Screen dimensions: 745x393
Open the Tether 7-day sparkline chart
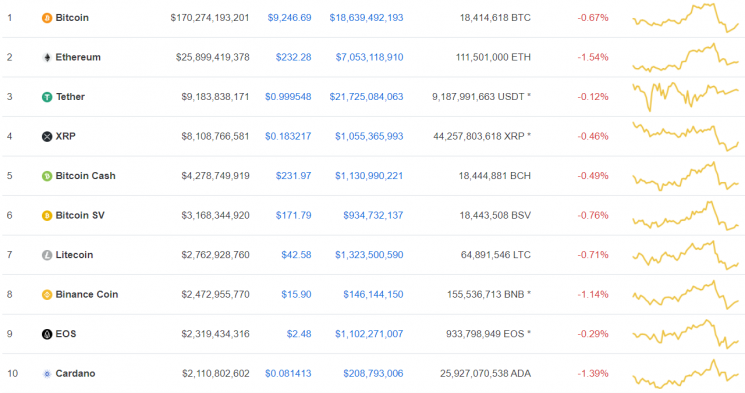(x=685, y=97)
